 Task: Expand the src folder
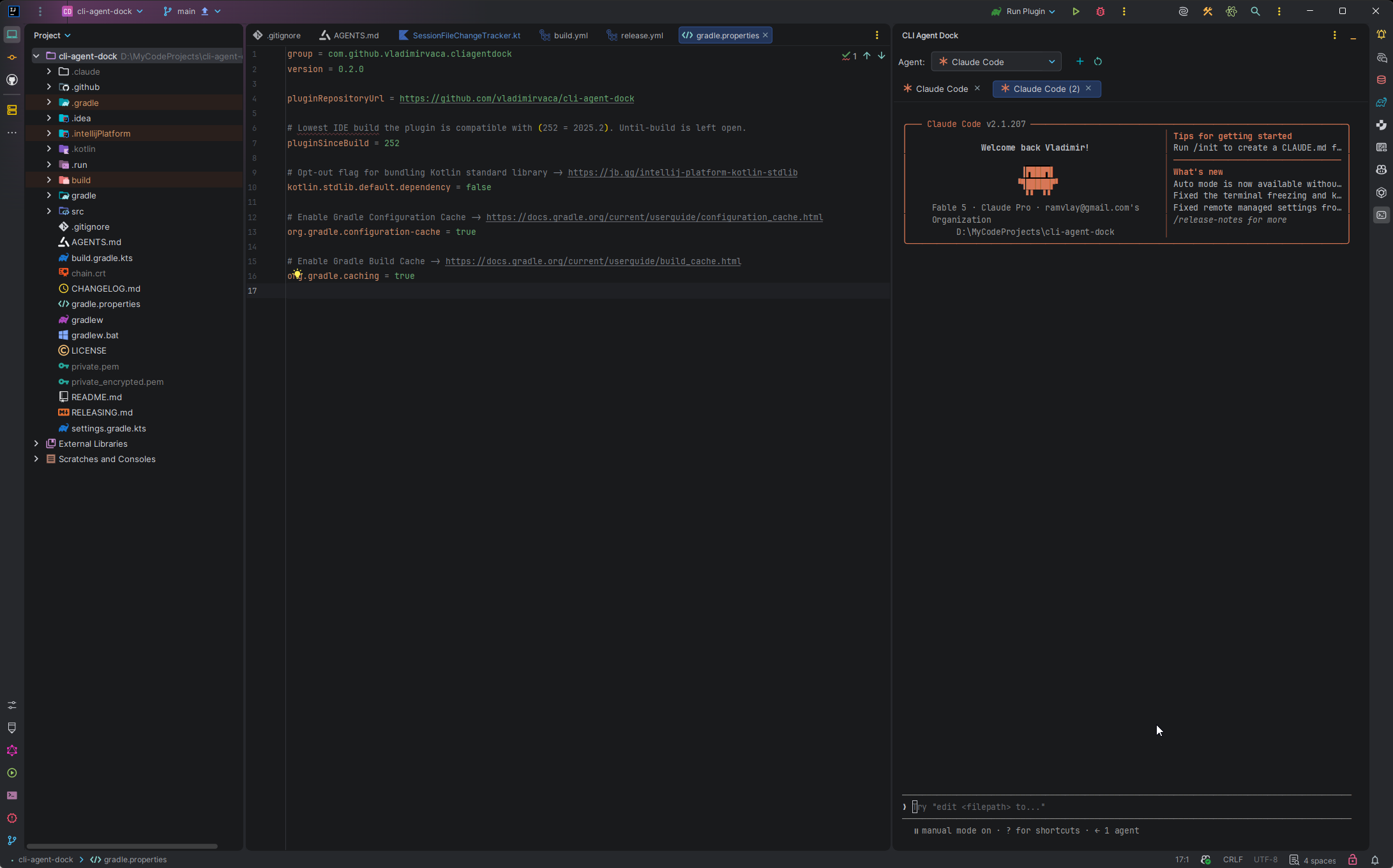[49, 211]
